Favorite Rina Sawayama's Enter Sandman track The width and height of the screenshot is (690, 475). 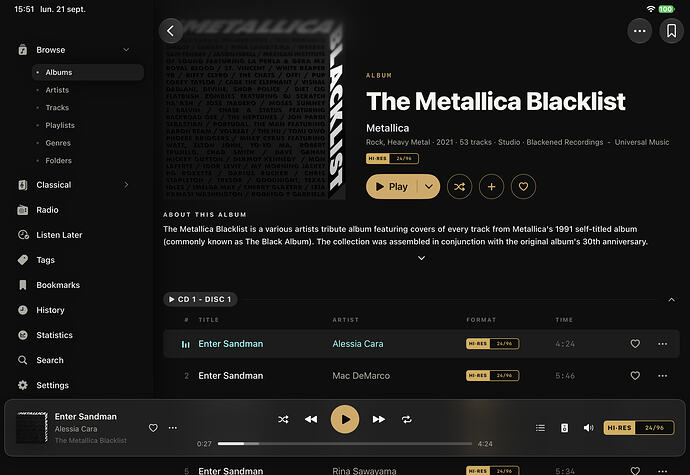[x=635, y=471]
